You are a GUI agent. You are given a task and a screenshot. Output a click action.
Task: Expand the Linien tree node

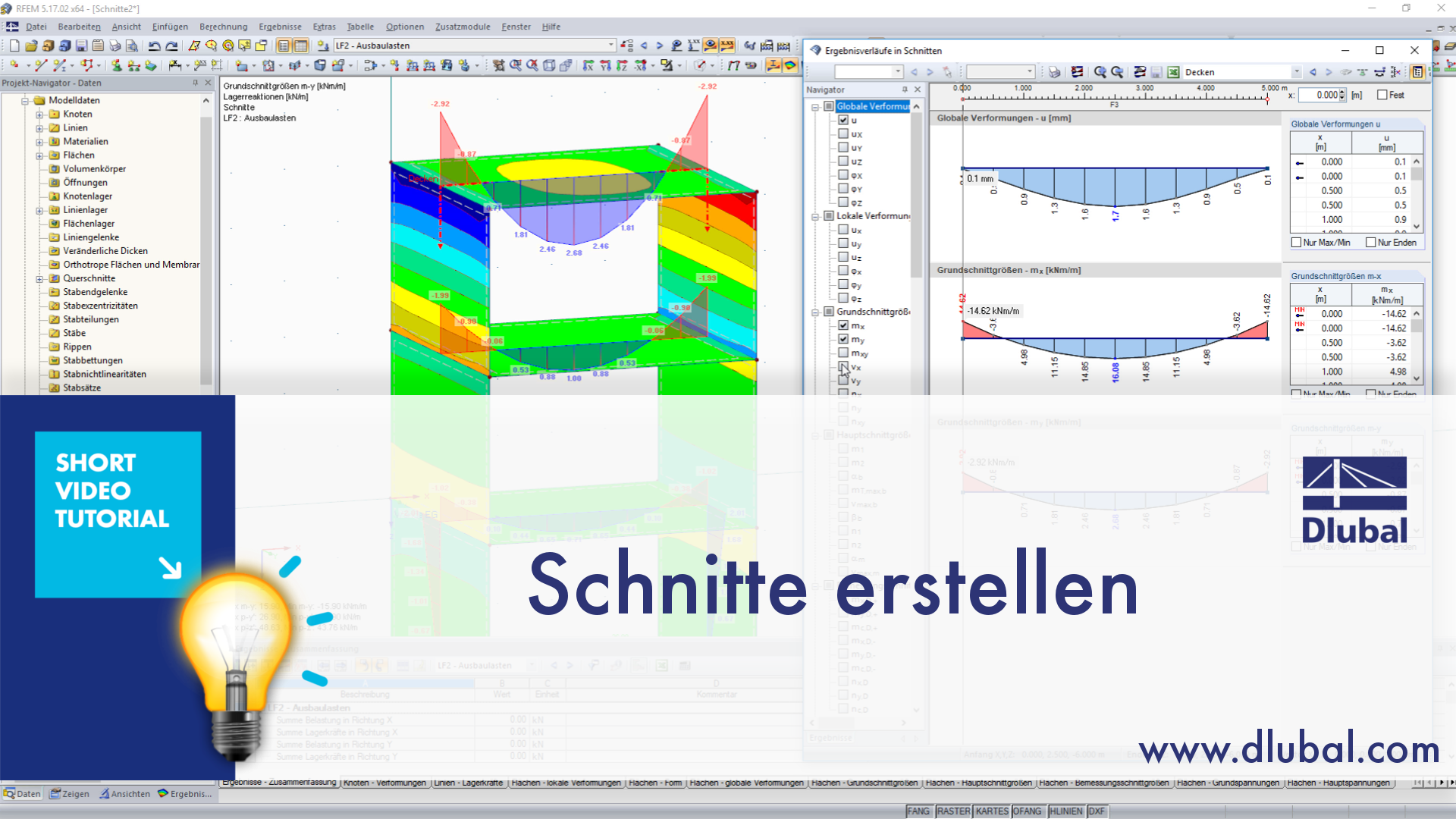point(39,128)
